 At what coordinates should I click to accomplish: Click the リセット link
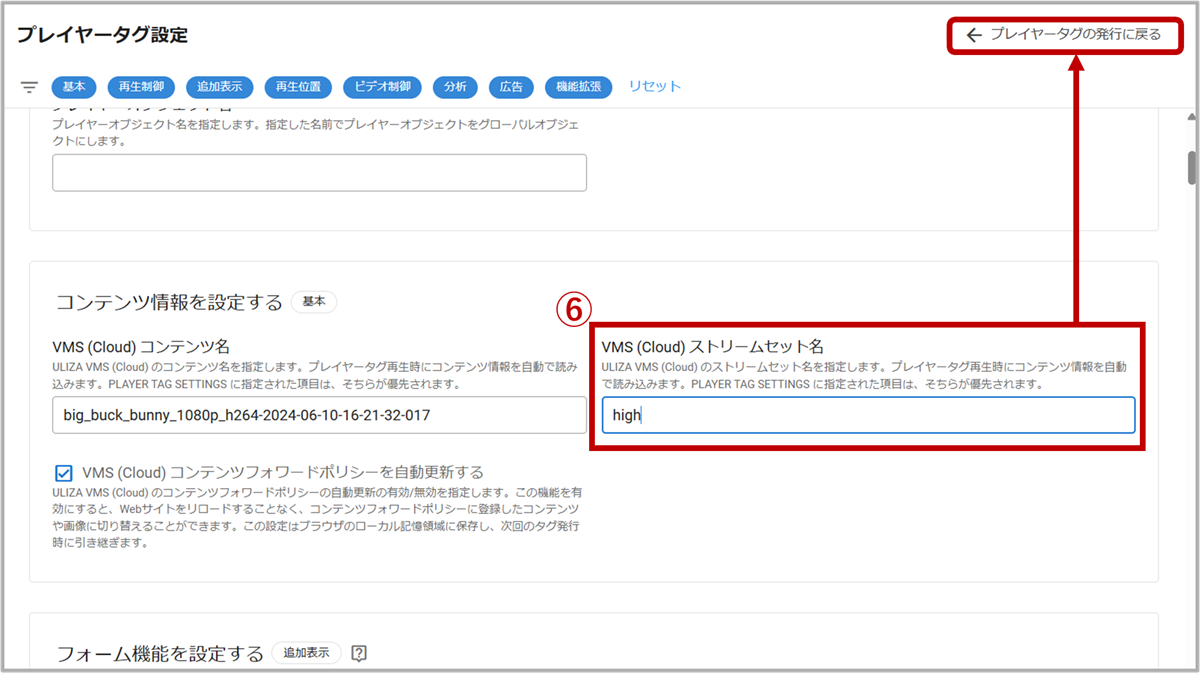pyautogui.click(x=654, y=86)
